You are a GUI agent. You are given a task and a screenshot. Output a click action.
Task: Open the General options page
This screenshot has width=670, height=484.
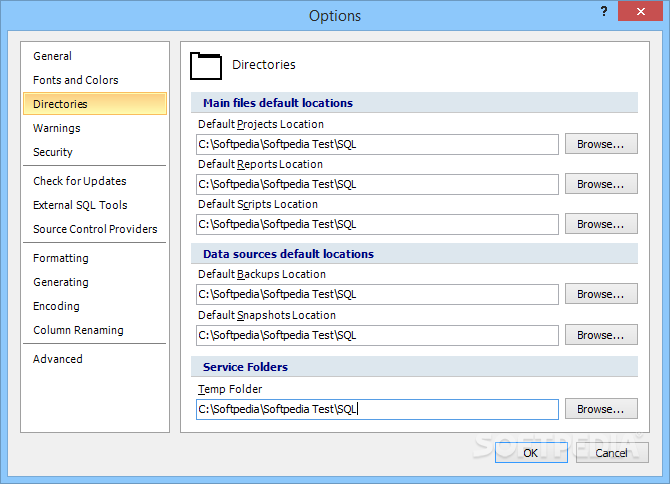pos(53,56)
